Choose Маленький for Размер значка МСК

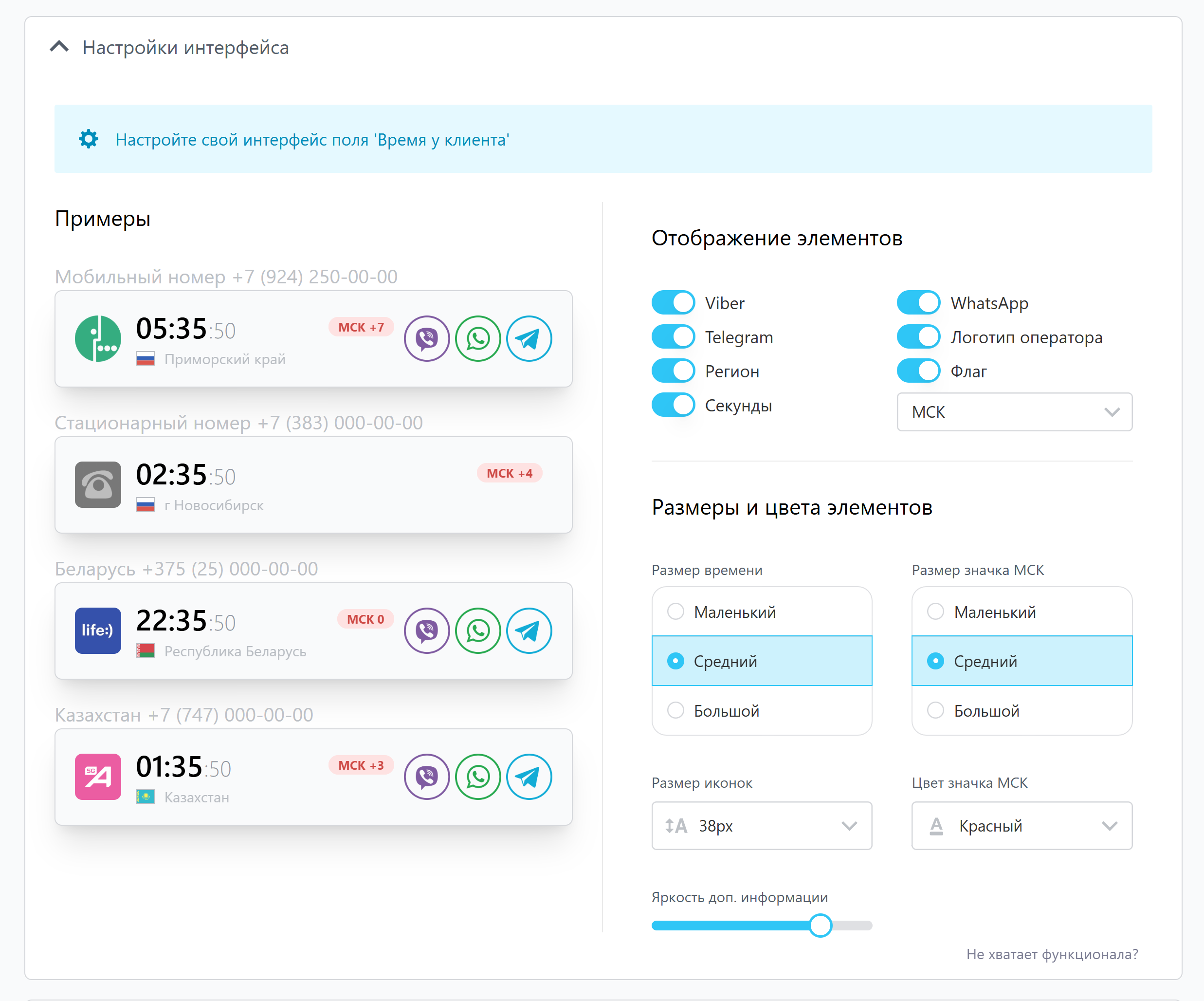tap(936, 612)
